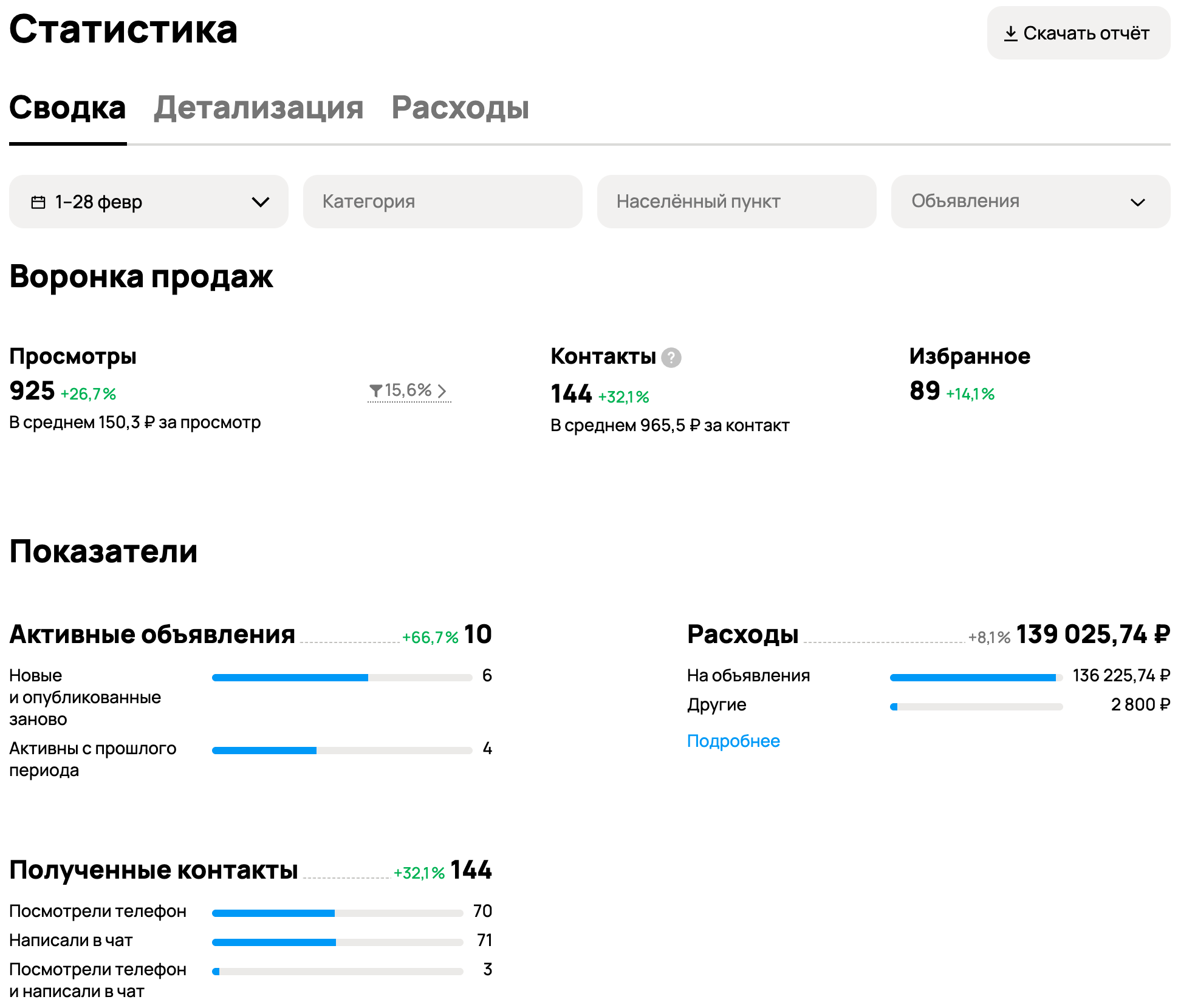
Task: Click the Скачать отчёт button
Action: tap(1078, 33)
